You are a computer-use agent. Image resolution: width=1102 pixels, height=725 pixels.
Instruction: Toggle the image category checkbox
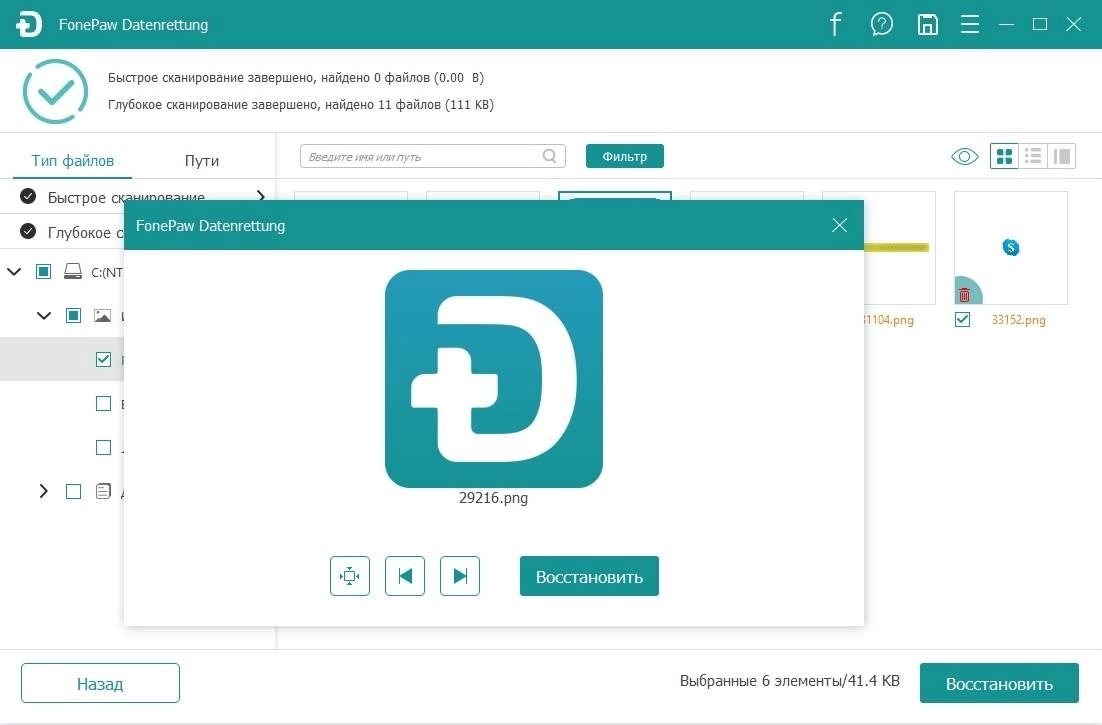click(73, 315)
